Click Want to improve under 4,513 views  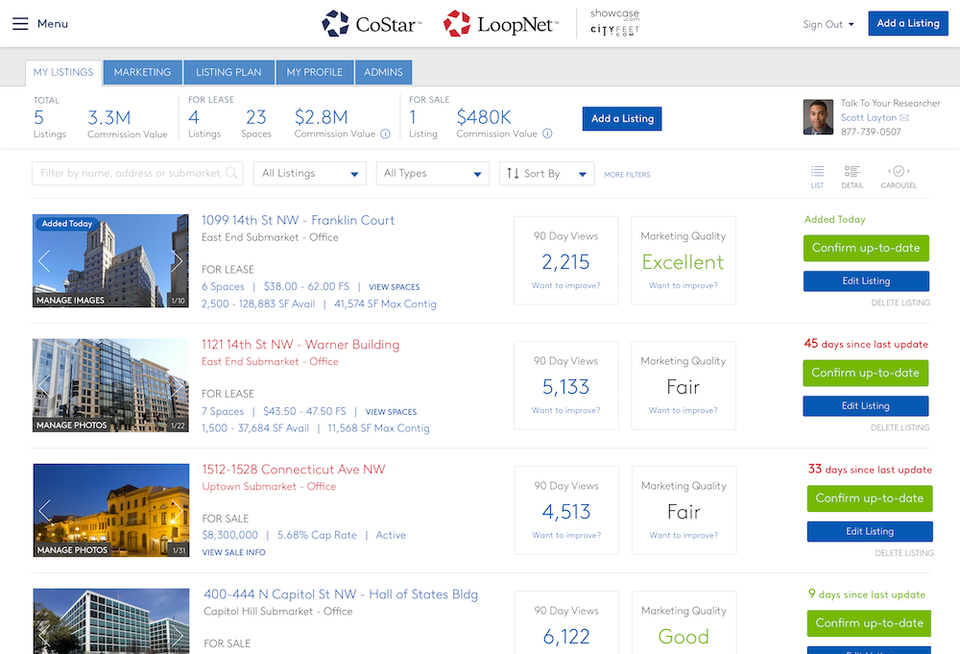(566, 535)
